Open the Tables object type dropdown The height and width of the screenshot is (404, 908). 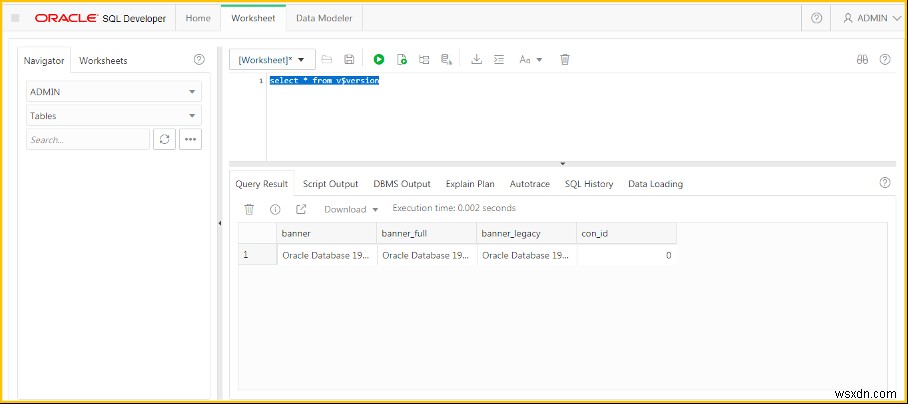click(x=114, y=116)
